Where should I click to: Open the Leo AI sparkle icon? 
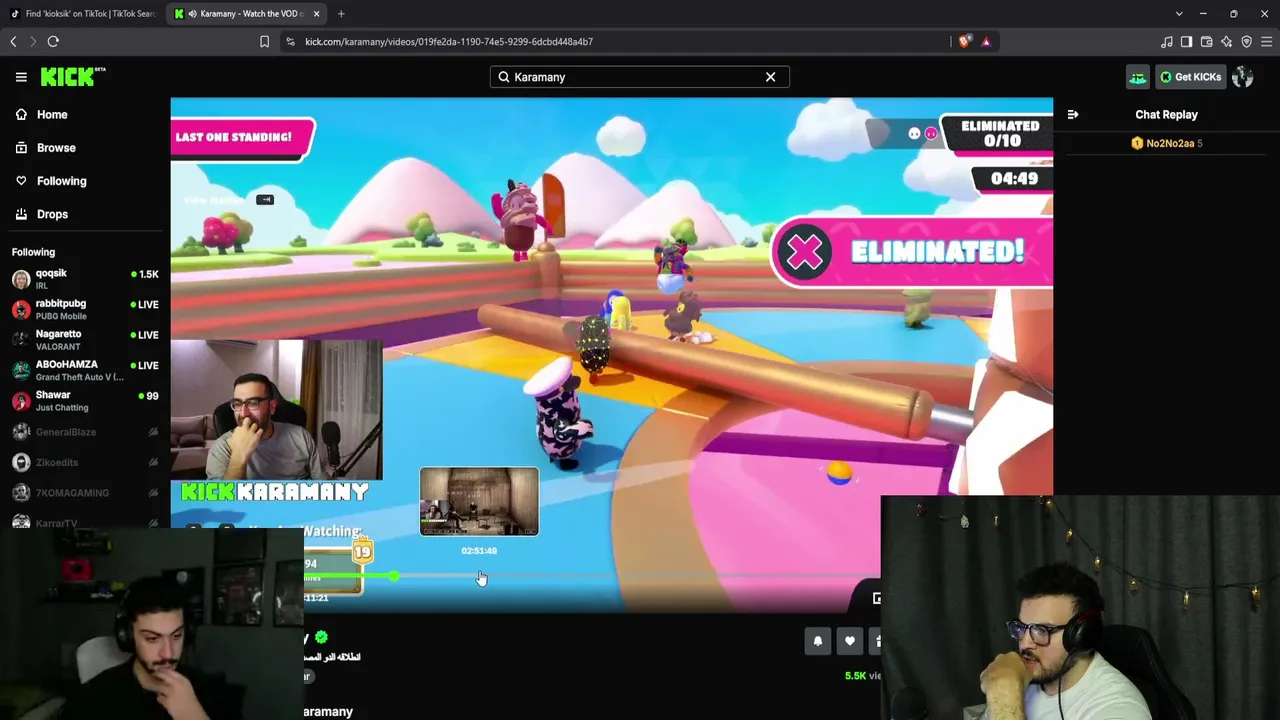point(1226,41)
